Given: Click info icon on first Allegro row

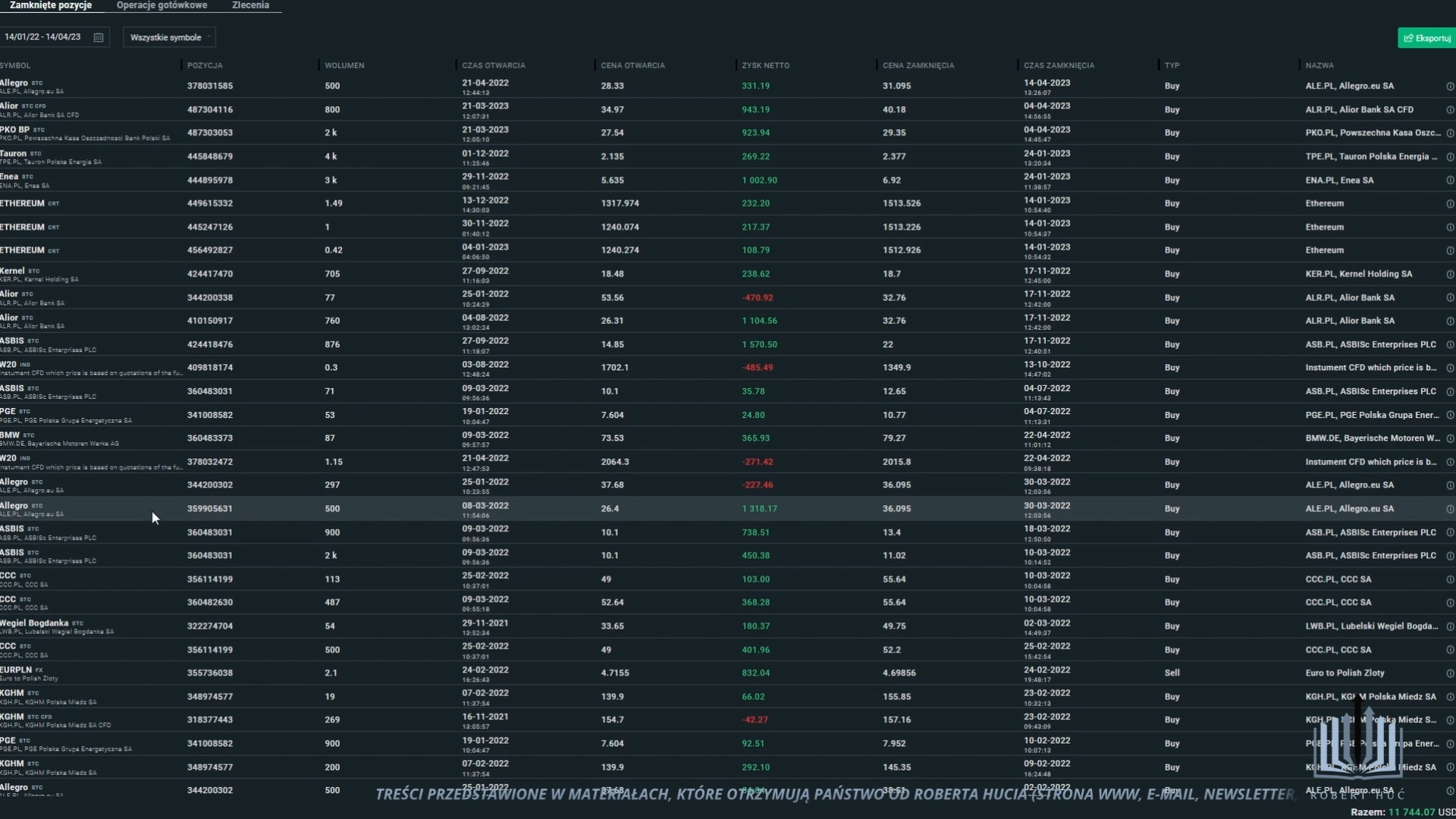Looking at the screenshot, I should [1449, 86].
